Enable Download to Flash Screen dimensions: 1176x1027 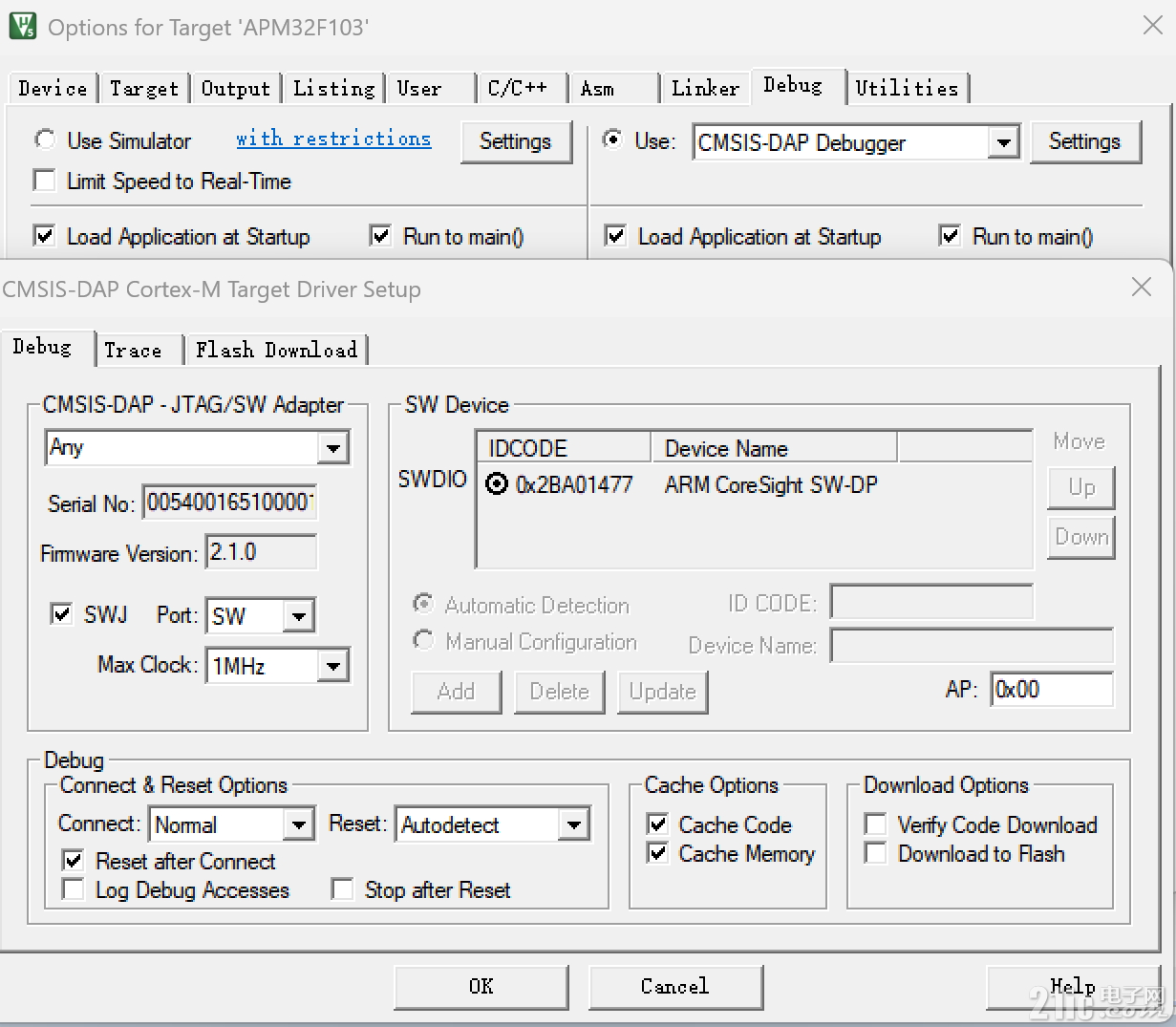875,853
